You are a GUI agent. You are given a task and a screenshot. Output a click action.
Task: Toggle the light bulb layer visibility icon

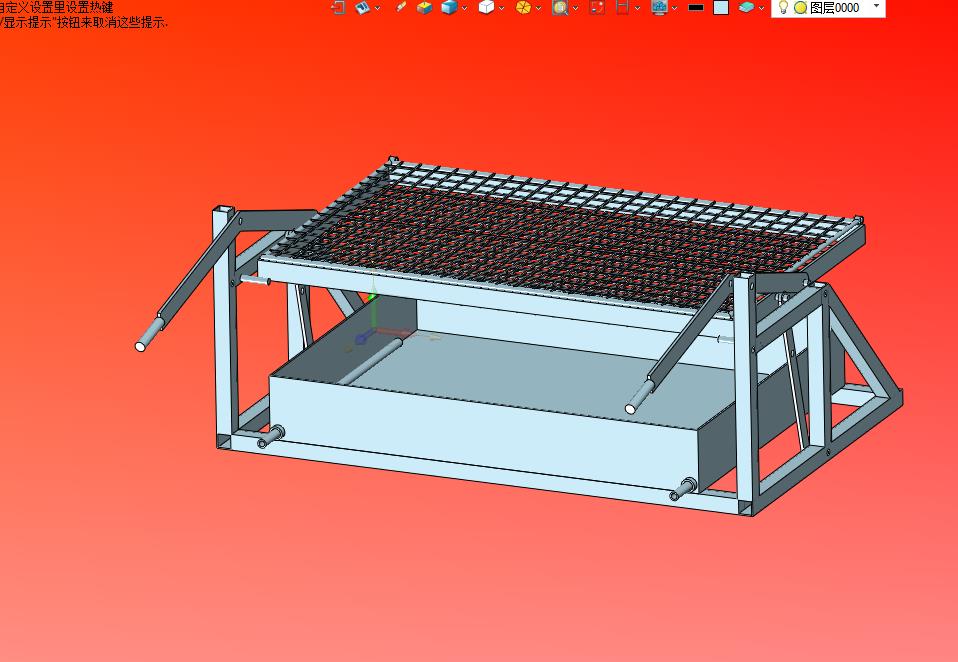point(783,7)
